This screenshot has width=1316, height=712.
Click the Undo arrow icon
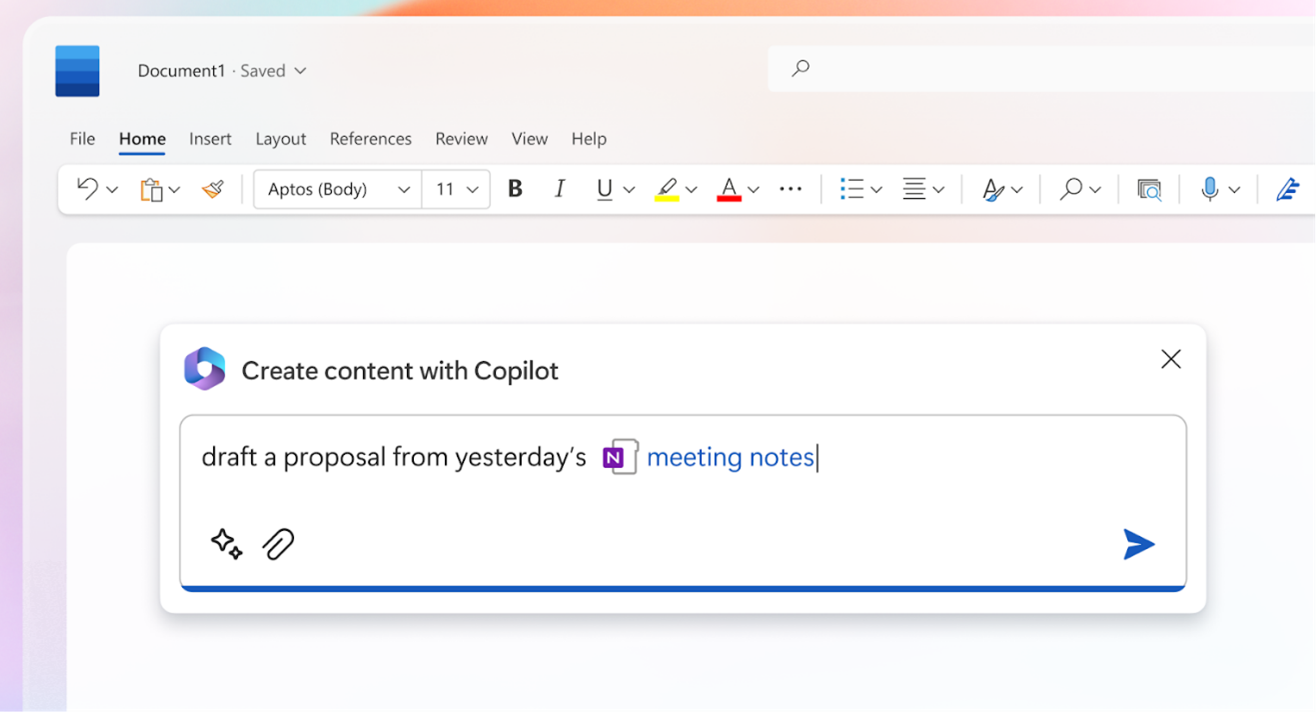click(x=87, y=188)
